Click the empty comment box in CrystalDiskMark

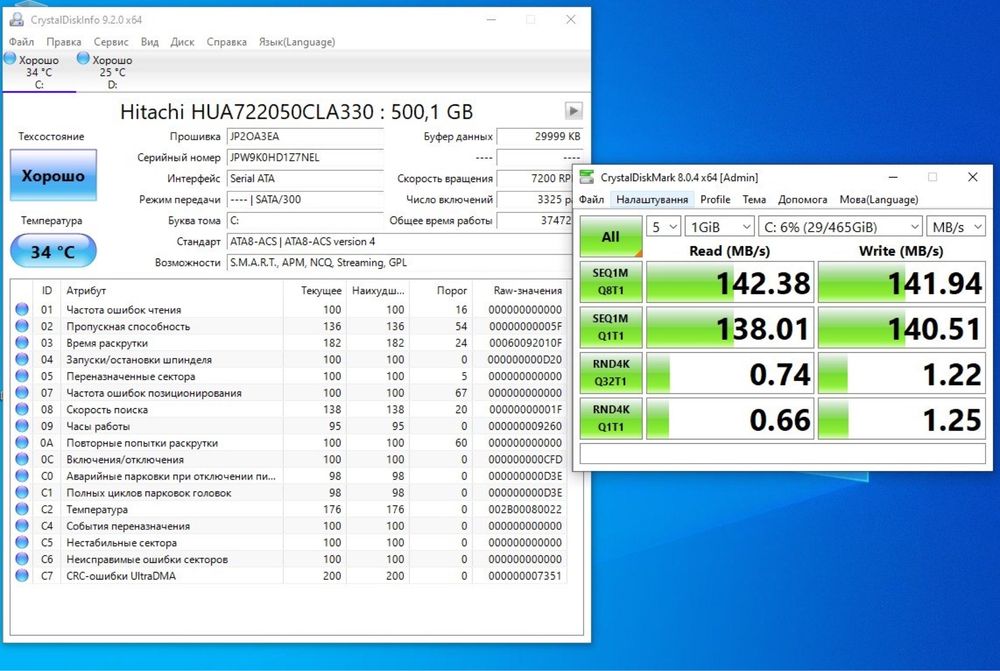point(783,453)
